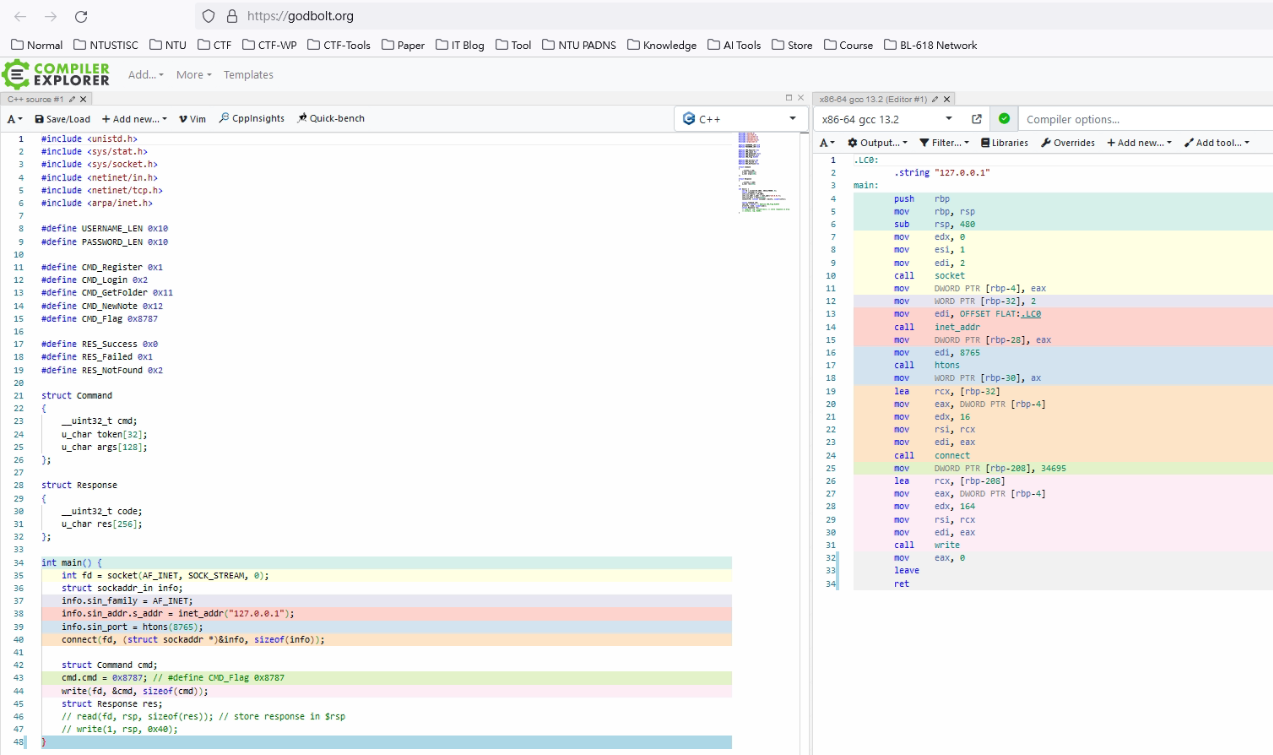Select the x86-64 gcc 13.2 (Editor #1) tab
This screenshot has width=1273, height=755.
[873, 99]
